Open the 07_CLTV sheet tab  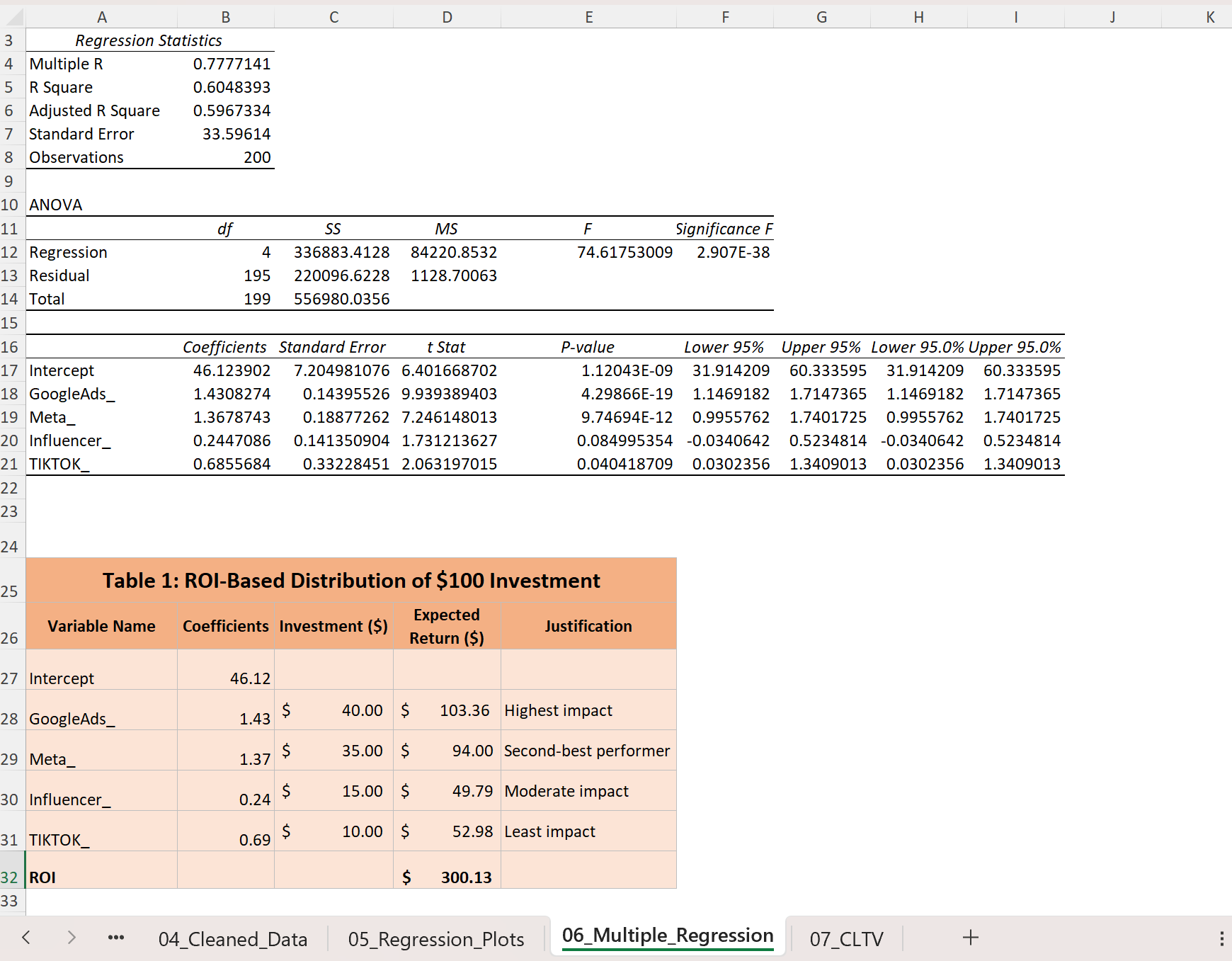pyautogui.click(x=847, y=939)
